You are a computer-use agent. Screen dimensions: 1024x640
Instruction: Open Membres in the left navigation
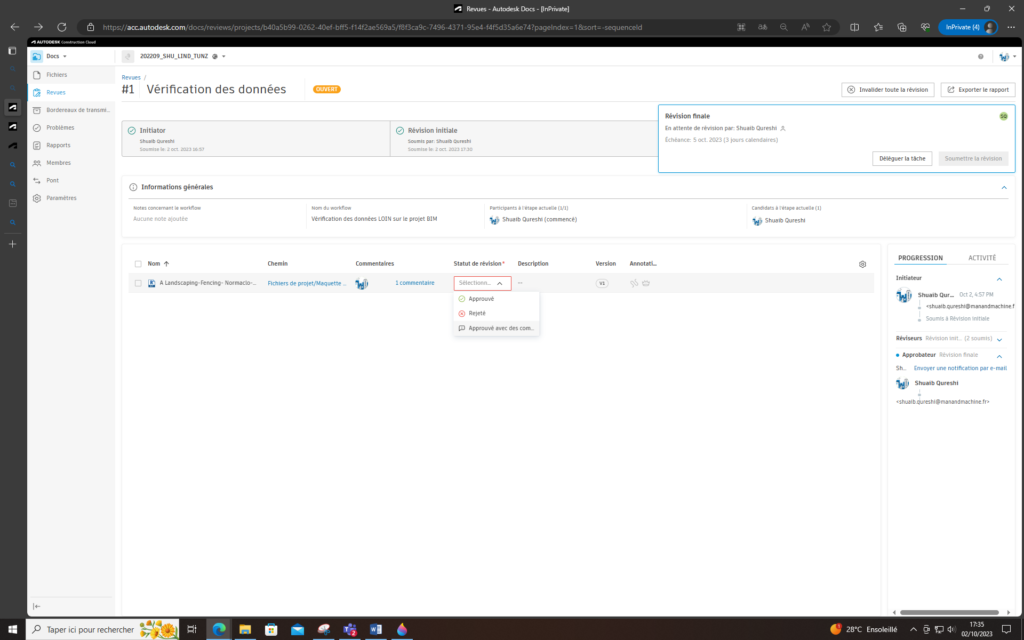pos(58,162)
